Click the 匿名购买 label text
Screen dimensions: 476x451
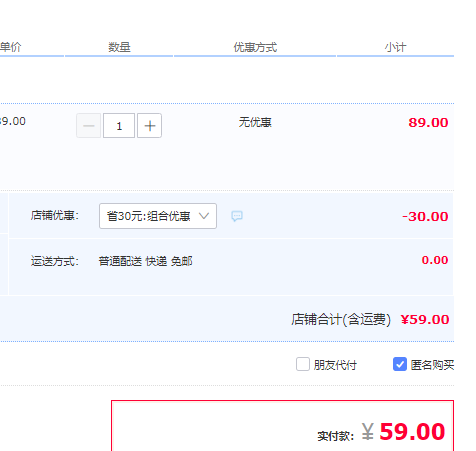click(432, 365)
